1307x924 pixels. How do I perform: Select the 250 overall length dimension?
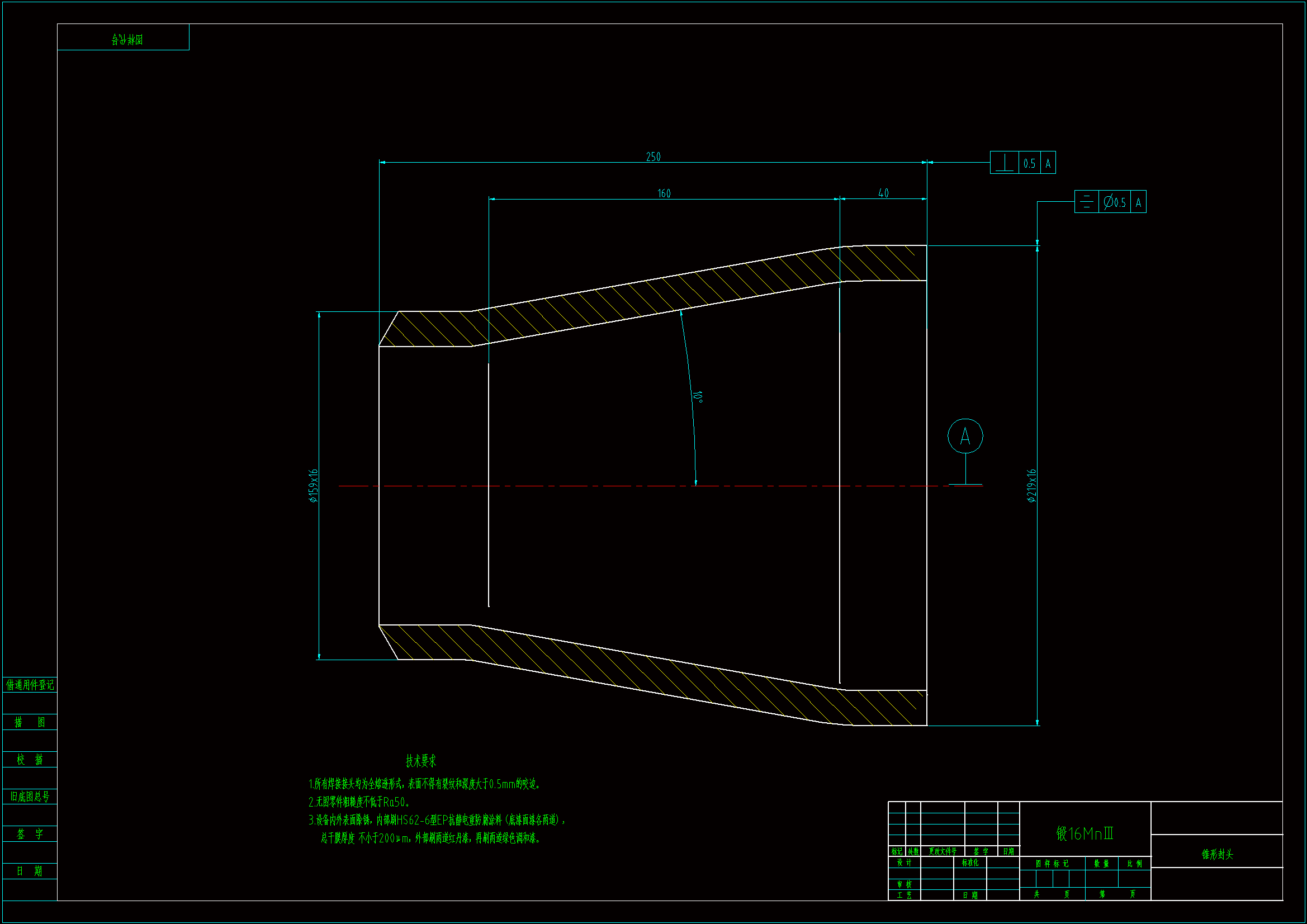[653, 157]
